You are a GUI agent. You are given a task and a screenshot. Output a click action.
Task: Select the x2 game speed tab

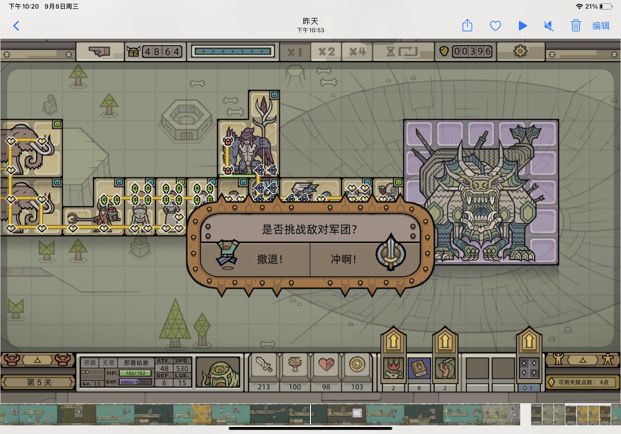coord(326,51)
